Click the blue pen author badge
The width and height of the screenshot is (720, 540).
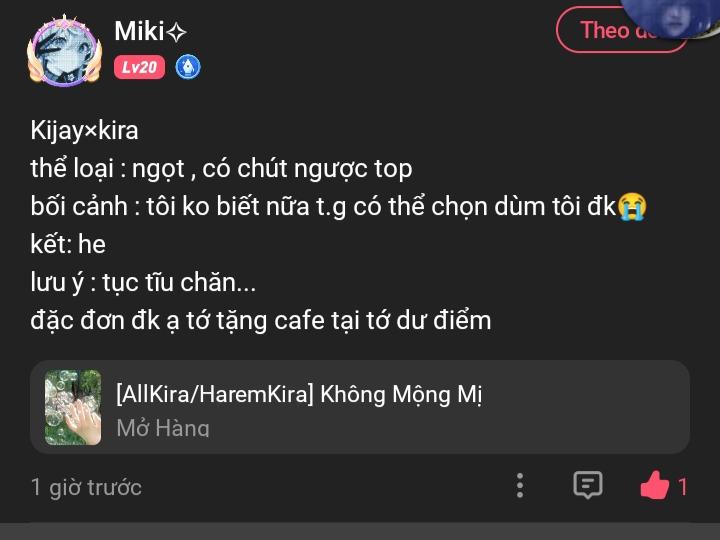188,67
